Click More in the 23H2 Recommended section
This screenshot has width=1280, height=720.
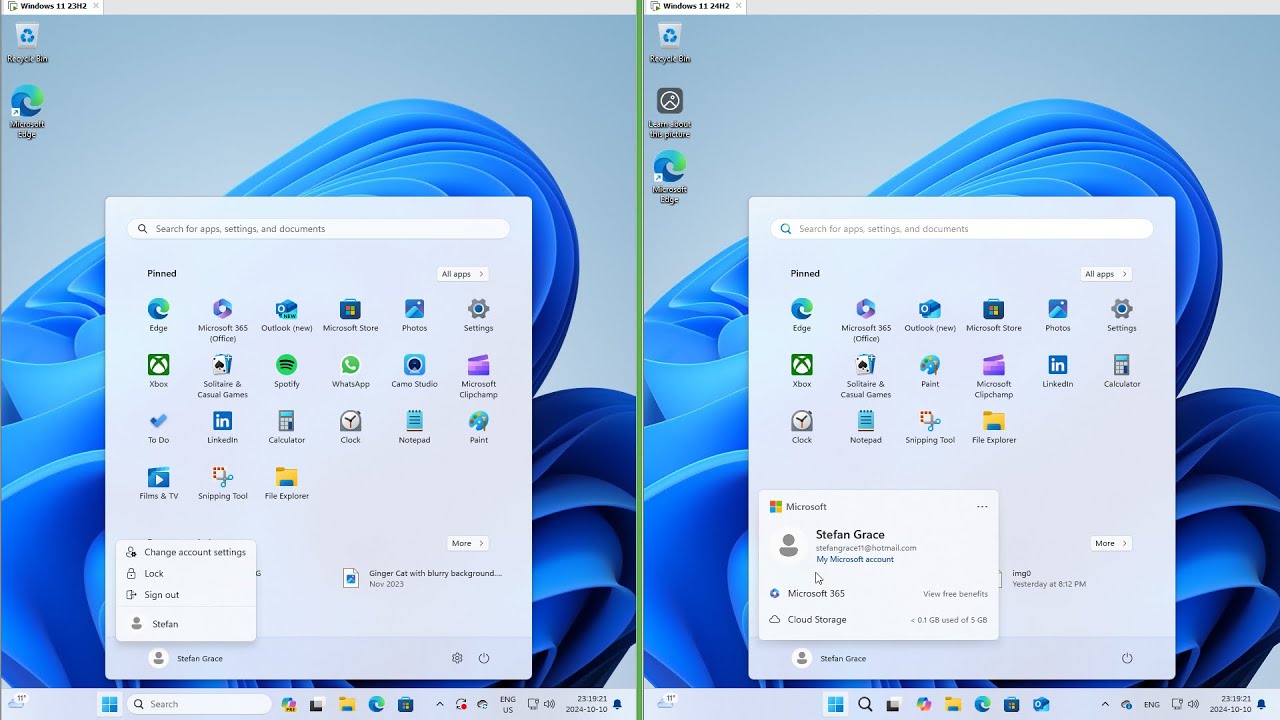pos(467,543)
